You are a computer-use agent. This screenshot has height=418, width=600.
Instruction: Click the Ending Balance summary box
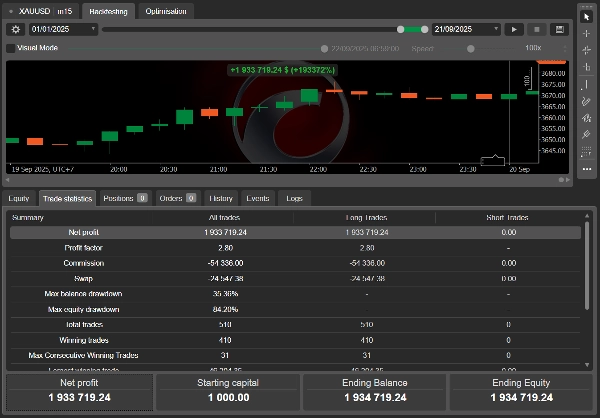(375, 392)
